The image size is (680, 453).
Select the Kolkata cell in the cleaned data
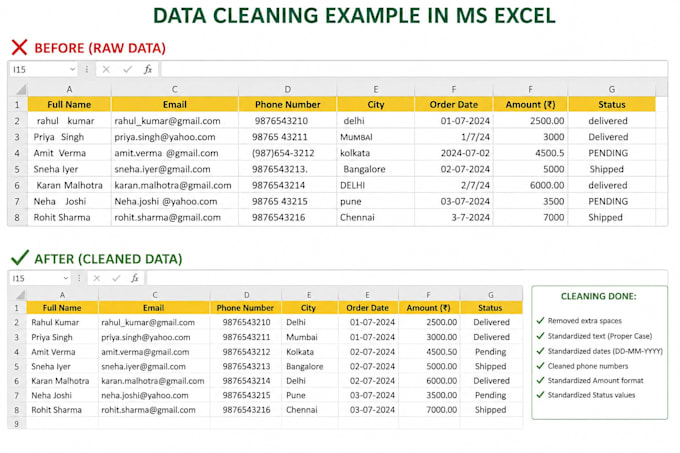(x=308, y=352)
